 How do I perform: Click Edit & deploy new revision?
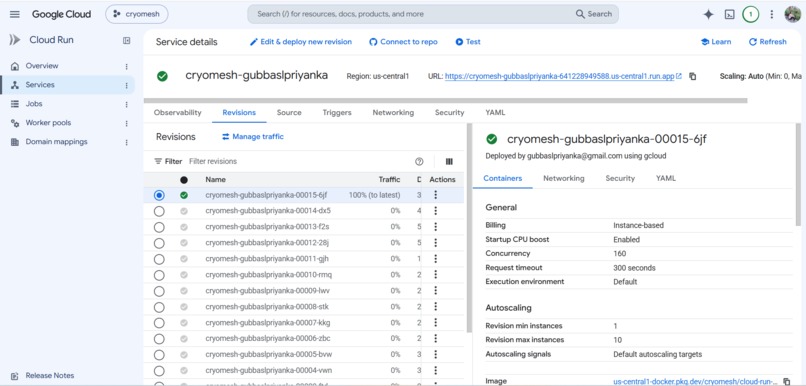coord(301,42)
